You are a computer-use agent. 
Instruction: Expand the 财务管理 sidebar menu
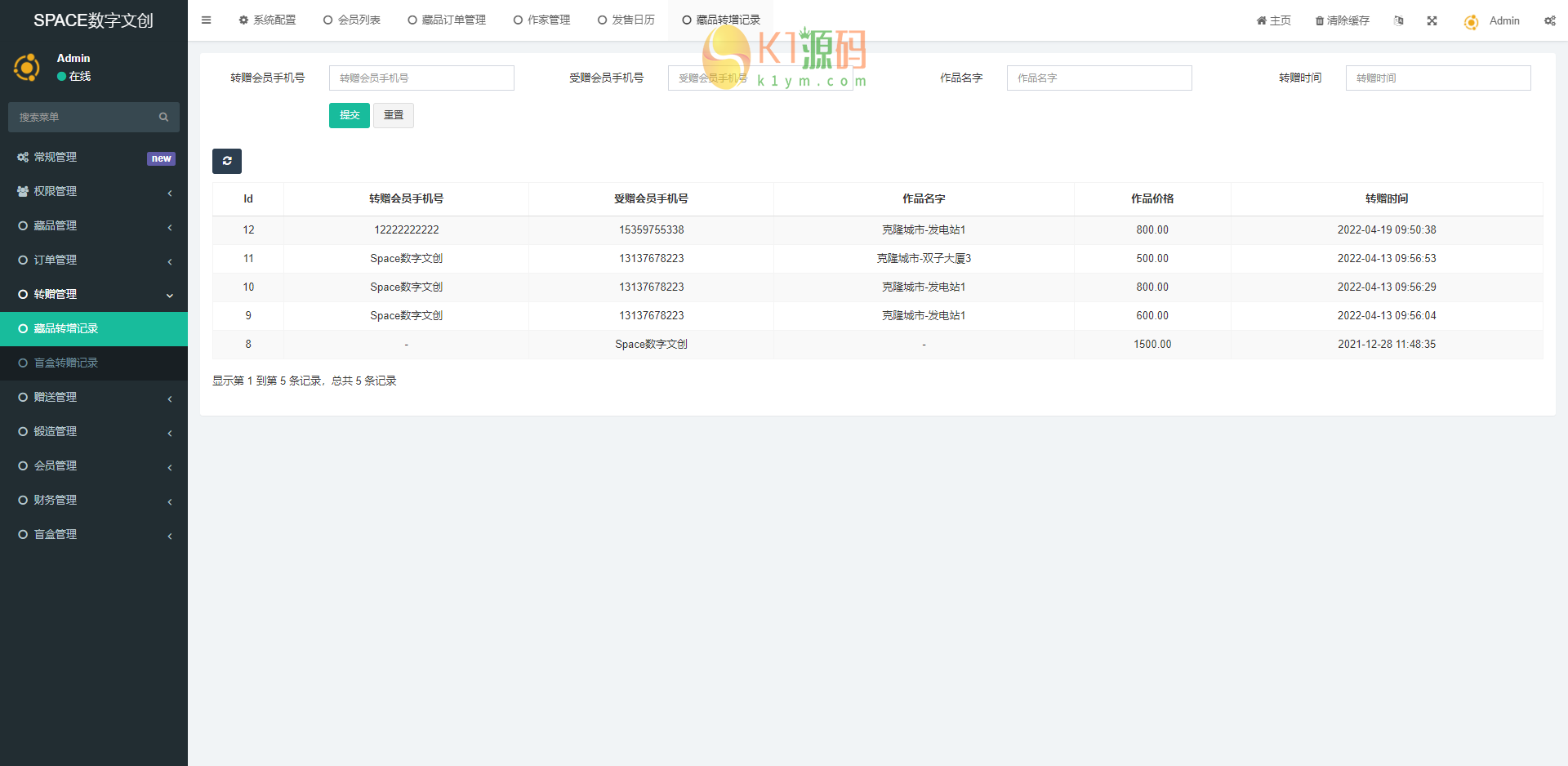[94, 500]
